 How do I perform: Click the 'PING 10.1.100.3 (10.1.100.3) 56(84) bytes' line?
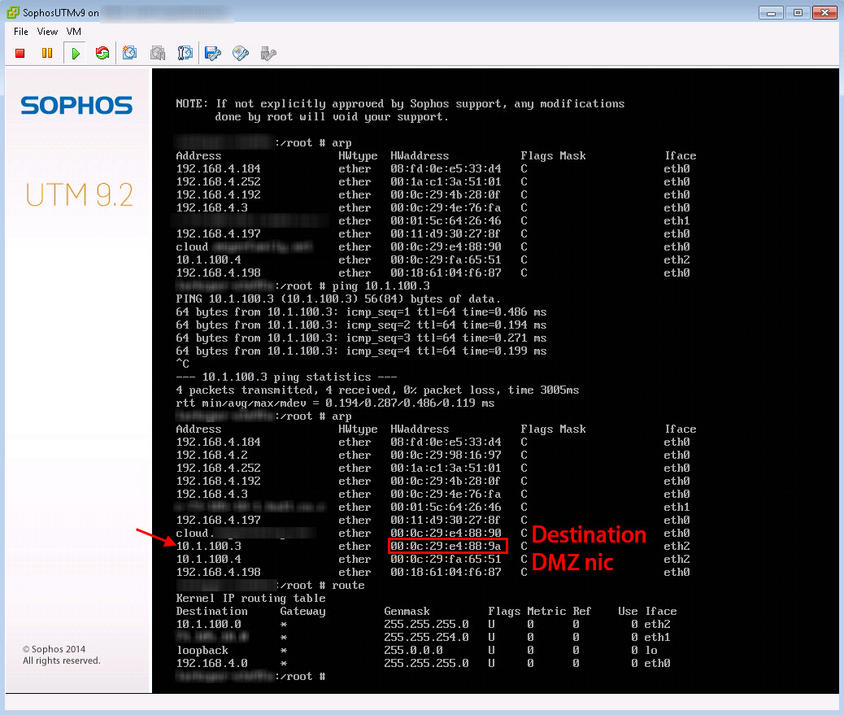(338, 299)
